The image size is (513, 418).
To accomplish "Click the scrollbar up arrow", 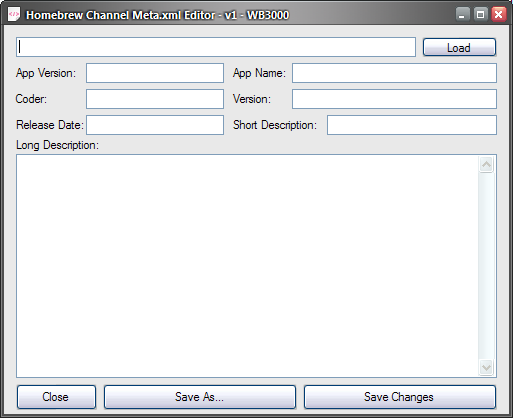I will 486,164.
